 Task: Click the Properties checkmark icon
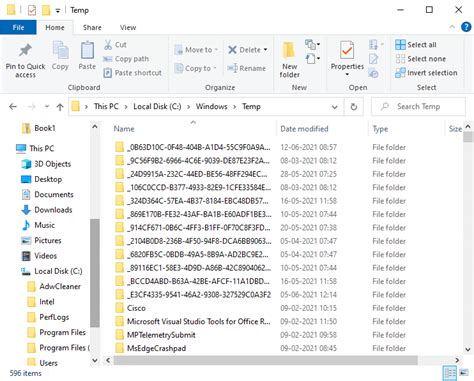pyautogui.click(x=347, y=51)
